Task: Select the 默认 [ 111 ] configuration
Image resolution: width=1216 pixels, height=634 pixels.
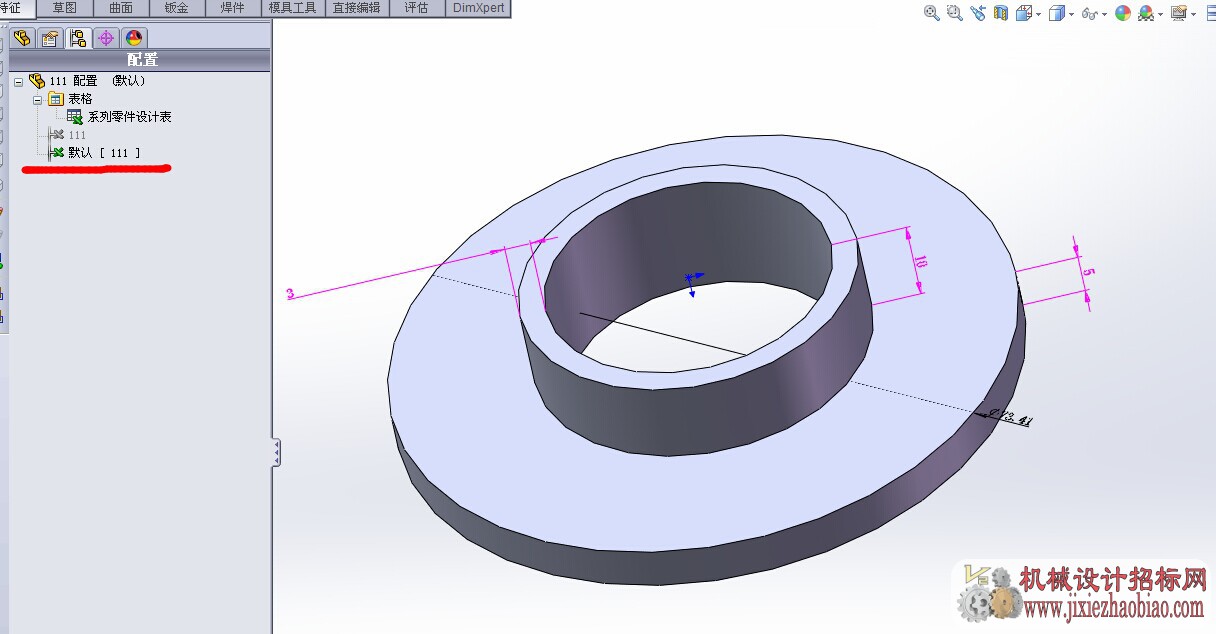Action: pos(104,153)
